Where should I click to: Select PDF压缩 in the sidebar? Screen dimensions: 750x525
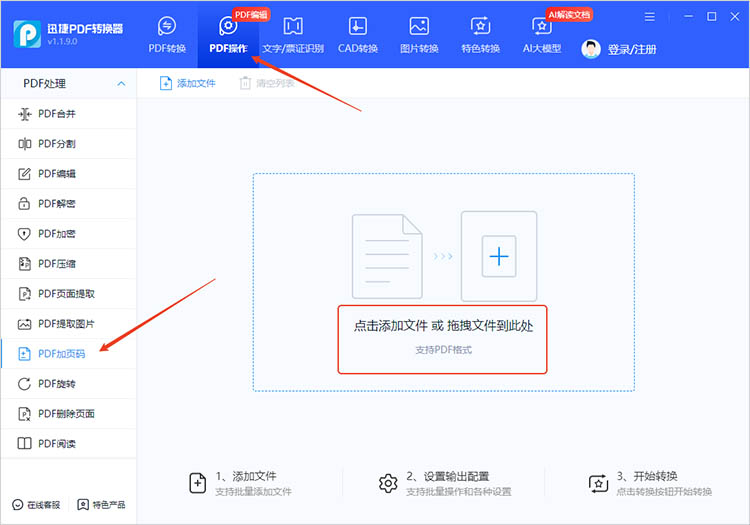pos(68,264)
